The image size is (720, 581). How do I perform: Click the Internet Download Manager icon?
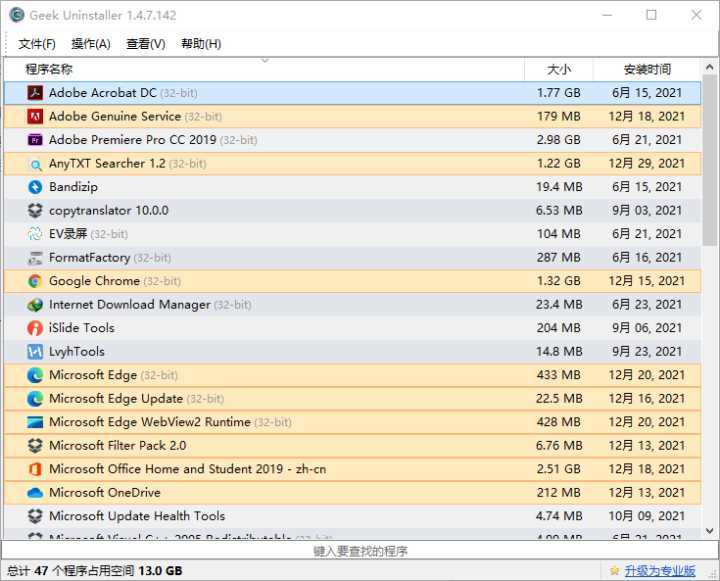35,305
